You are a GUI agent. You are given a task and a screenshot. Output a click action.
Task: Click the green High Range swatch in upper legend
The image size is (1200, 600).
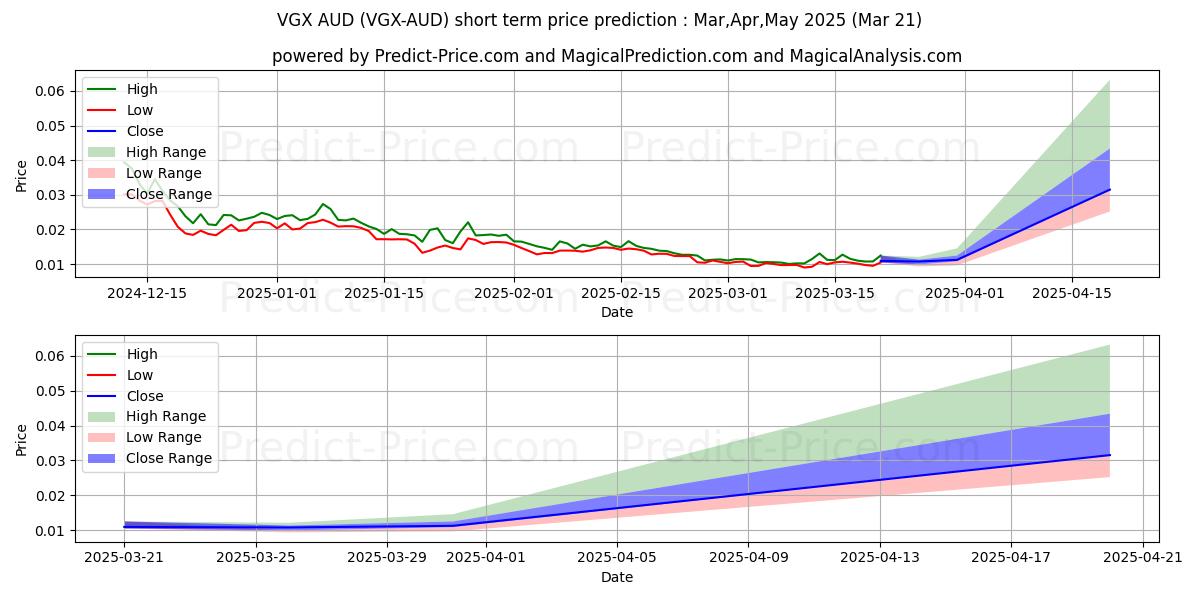[104, 152]
